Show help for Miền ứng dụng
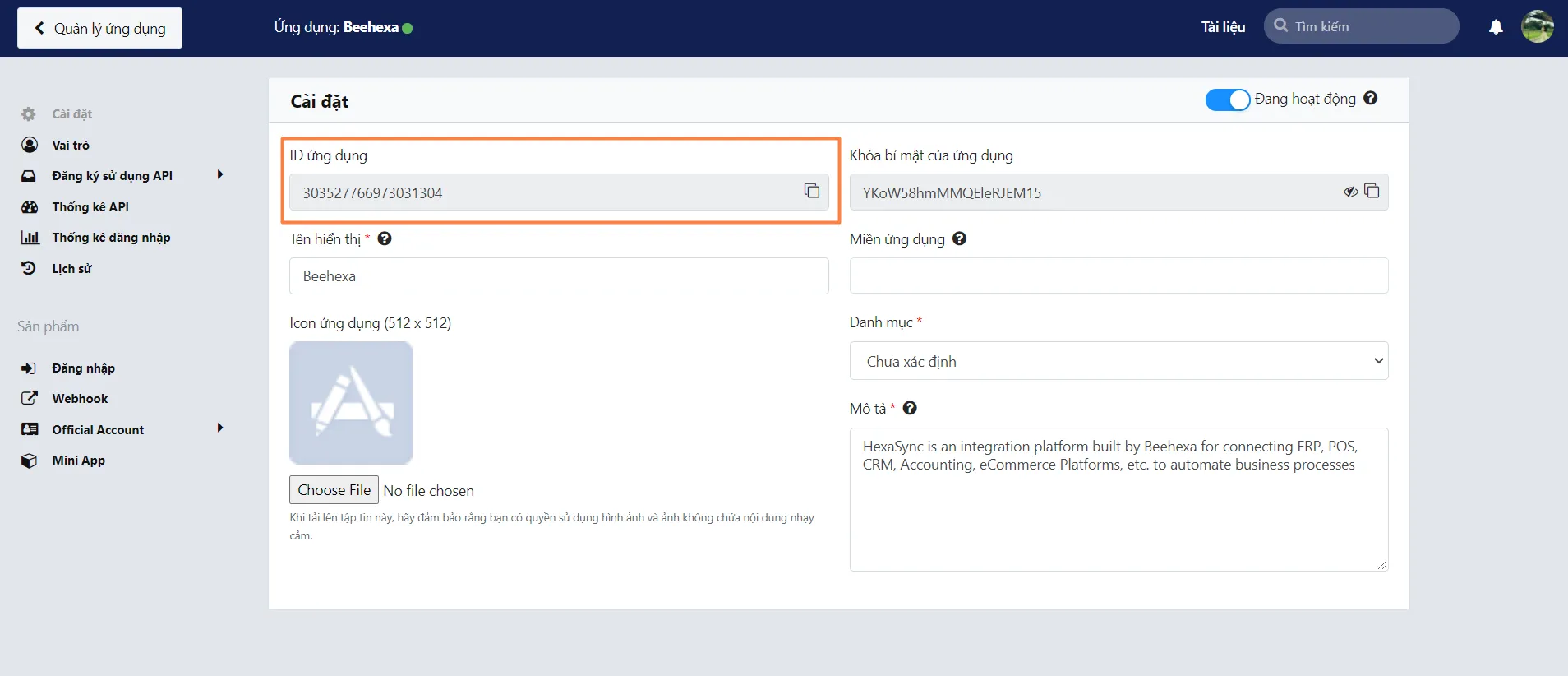1568x676 pixels. click(959, 238)
